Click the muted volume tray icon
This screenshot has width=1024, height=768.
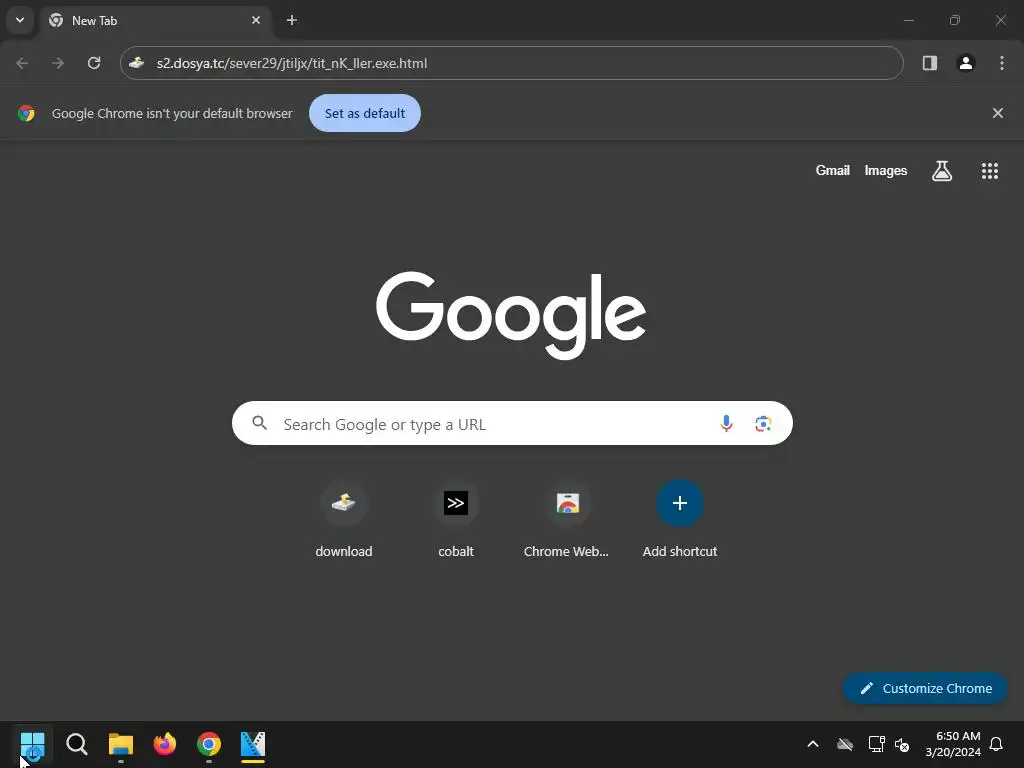902,744
